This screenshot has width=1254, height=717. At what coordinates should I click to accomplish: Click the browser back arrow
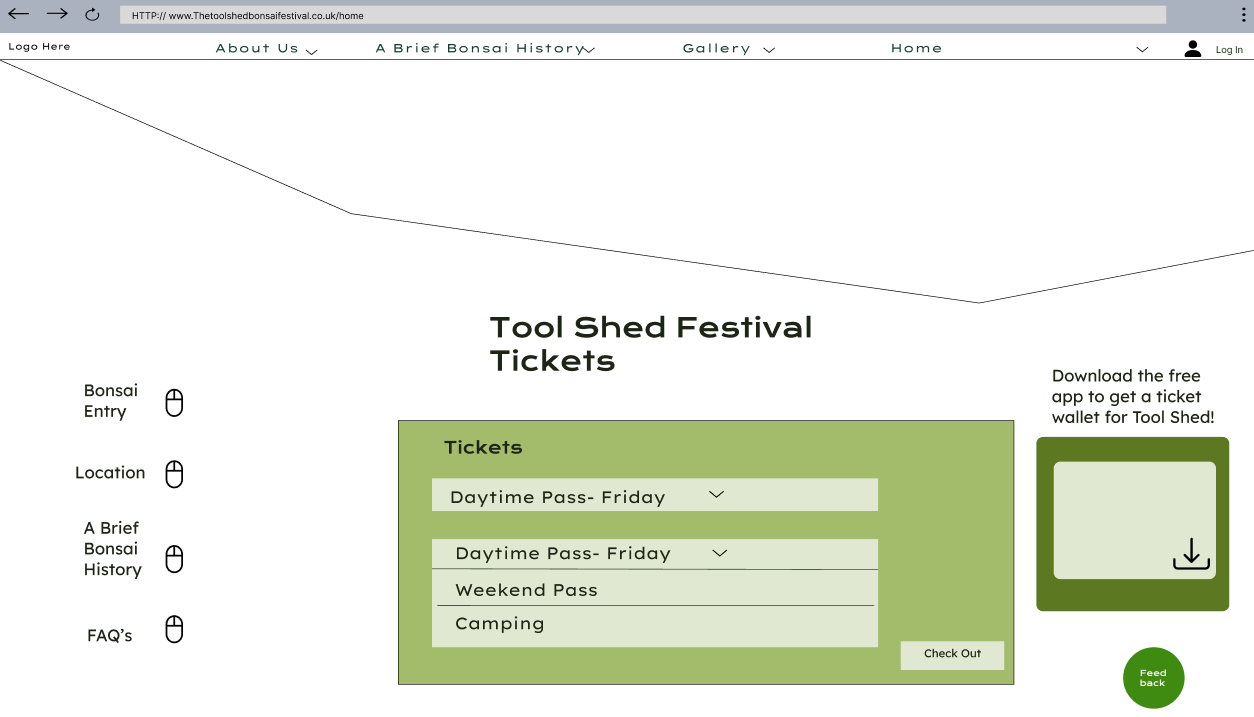(19, 14)
